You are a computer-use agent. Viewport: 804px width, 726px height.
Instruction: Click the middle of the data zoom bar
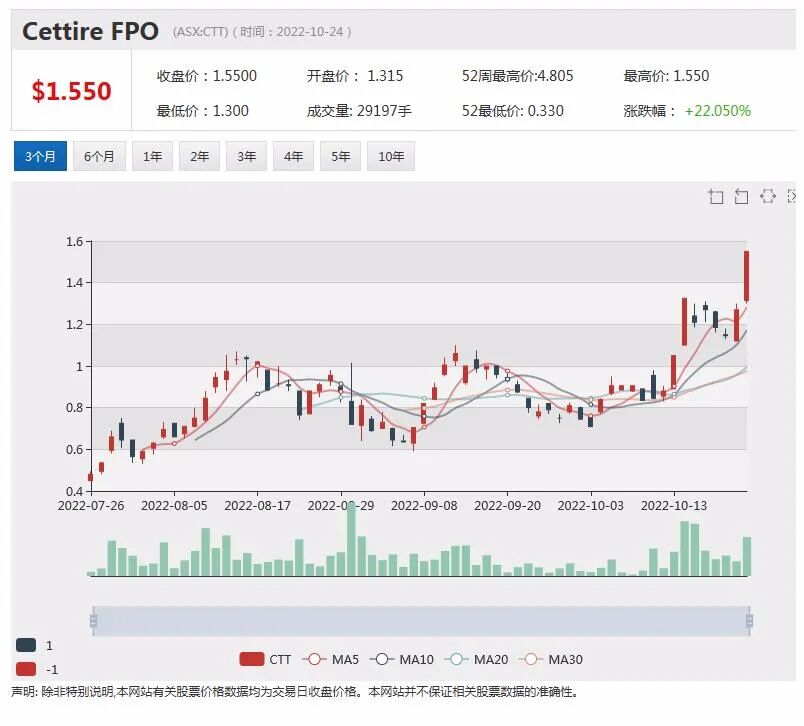tap(421, 621)
